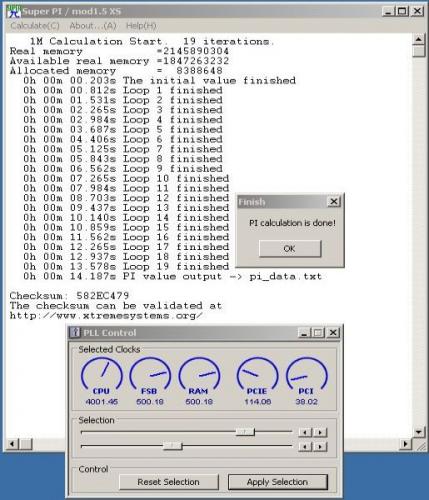Click Apply Selection button
429x500 pixels.
[x=277, y=482]
